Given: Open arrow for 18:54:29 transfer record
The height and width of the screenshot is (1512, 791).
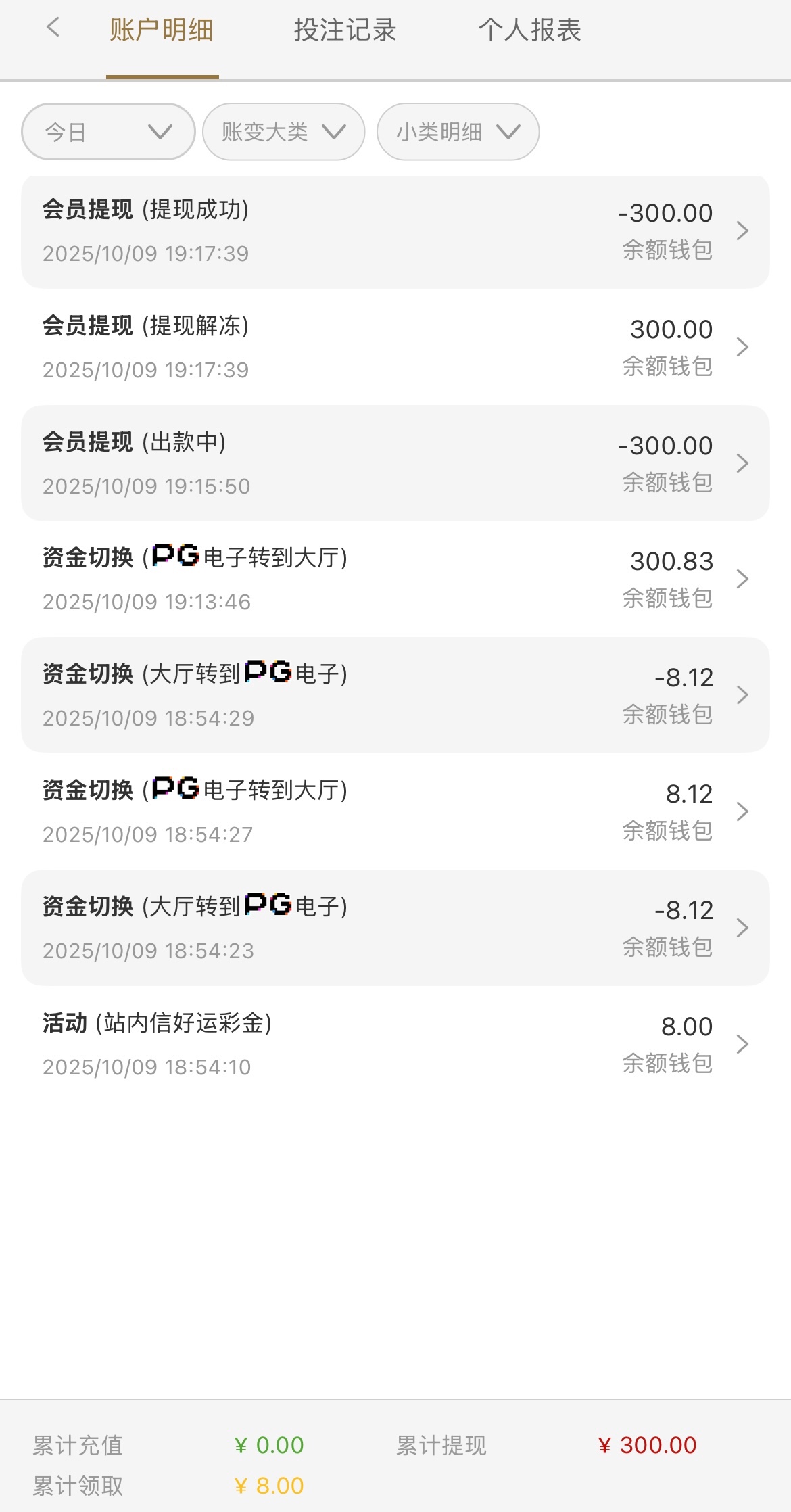Looking at the screenshot, I should pyautogui.click(x=742, y=695).
